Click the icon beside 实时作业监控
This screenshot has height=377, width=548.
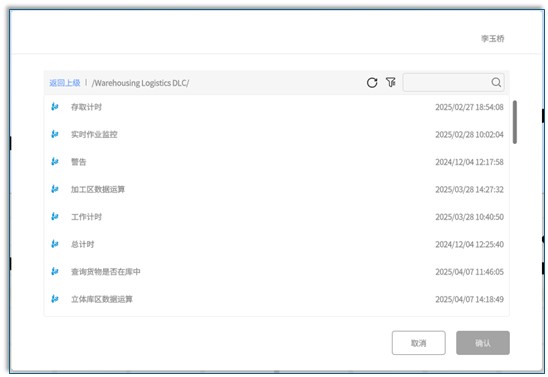click(x=55, y=134)
